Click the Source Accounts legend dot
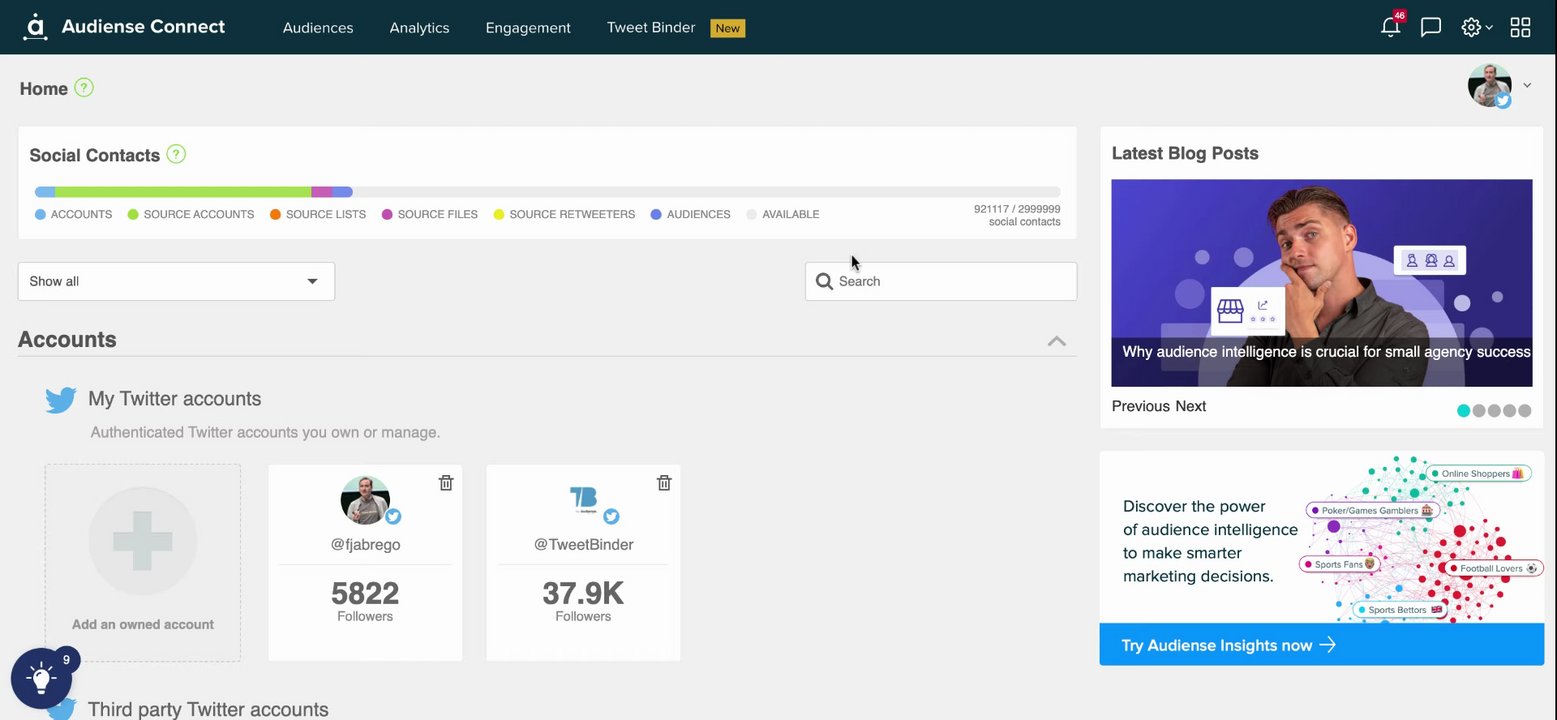Screen dimensions: 1557x720 point(133,214)
